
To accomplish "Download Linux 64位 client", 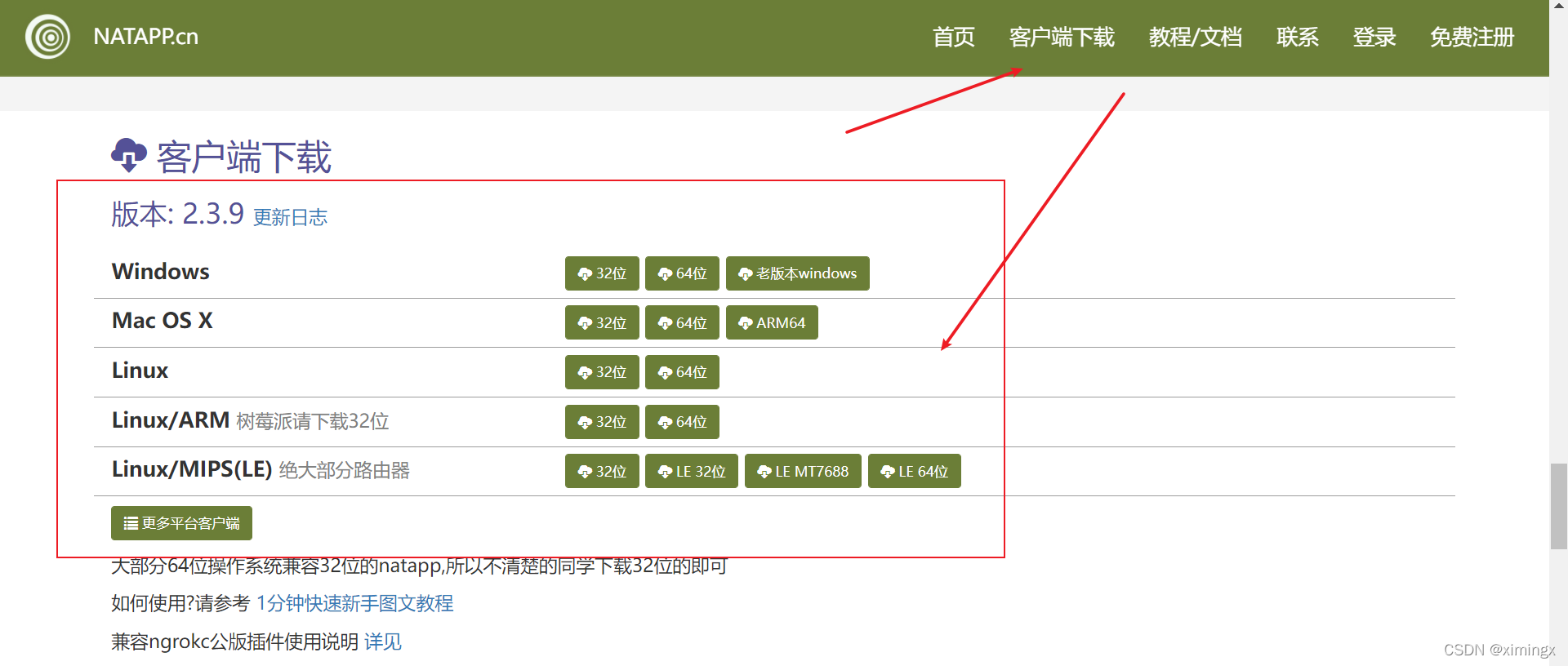I will pos(682,372).
